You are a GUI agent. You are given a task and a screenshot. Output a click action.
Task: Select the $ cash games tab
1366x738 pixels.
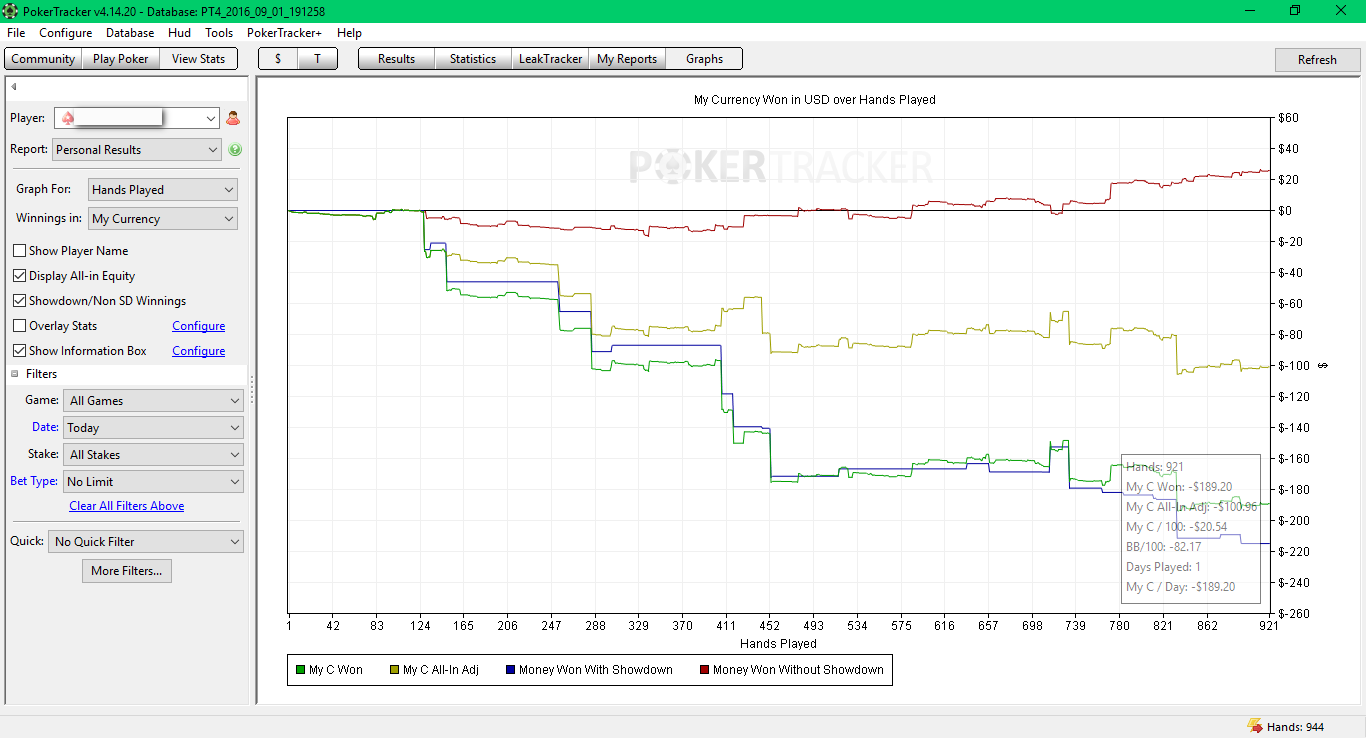pos(278,59)
